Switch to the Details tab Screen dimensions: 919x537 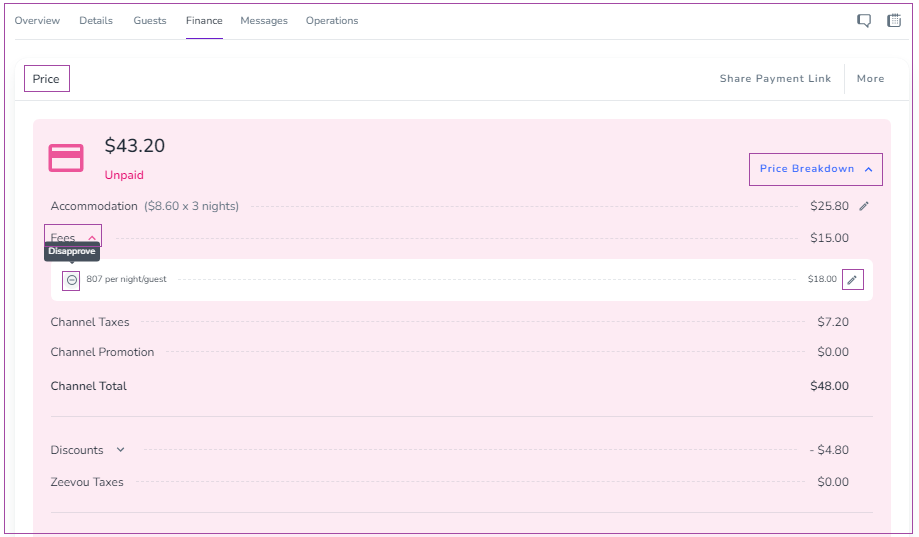96,21
